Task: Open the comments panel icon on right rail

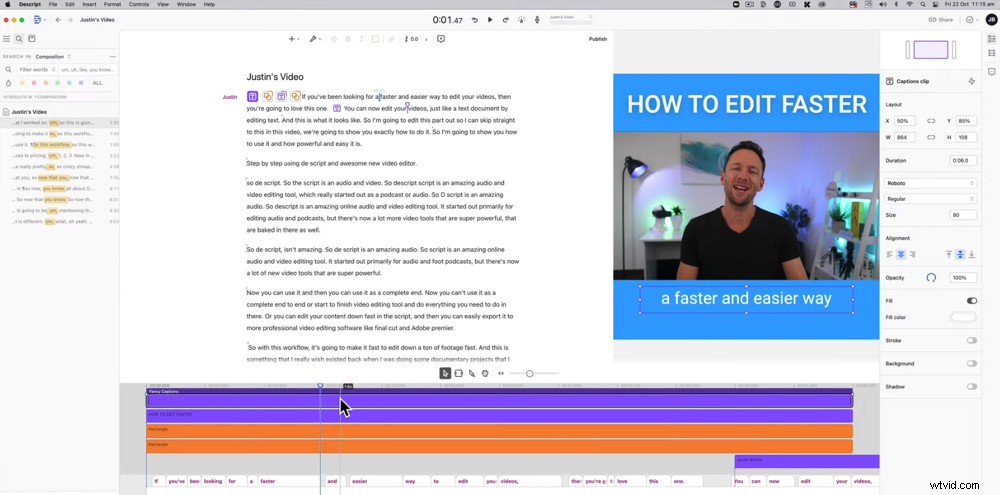Action: point(991,71)
